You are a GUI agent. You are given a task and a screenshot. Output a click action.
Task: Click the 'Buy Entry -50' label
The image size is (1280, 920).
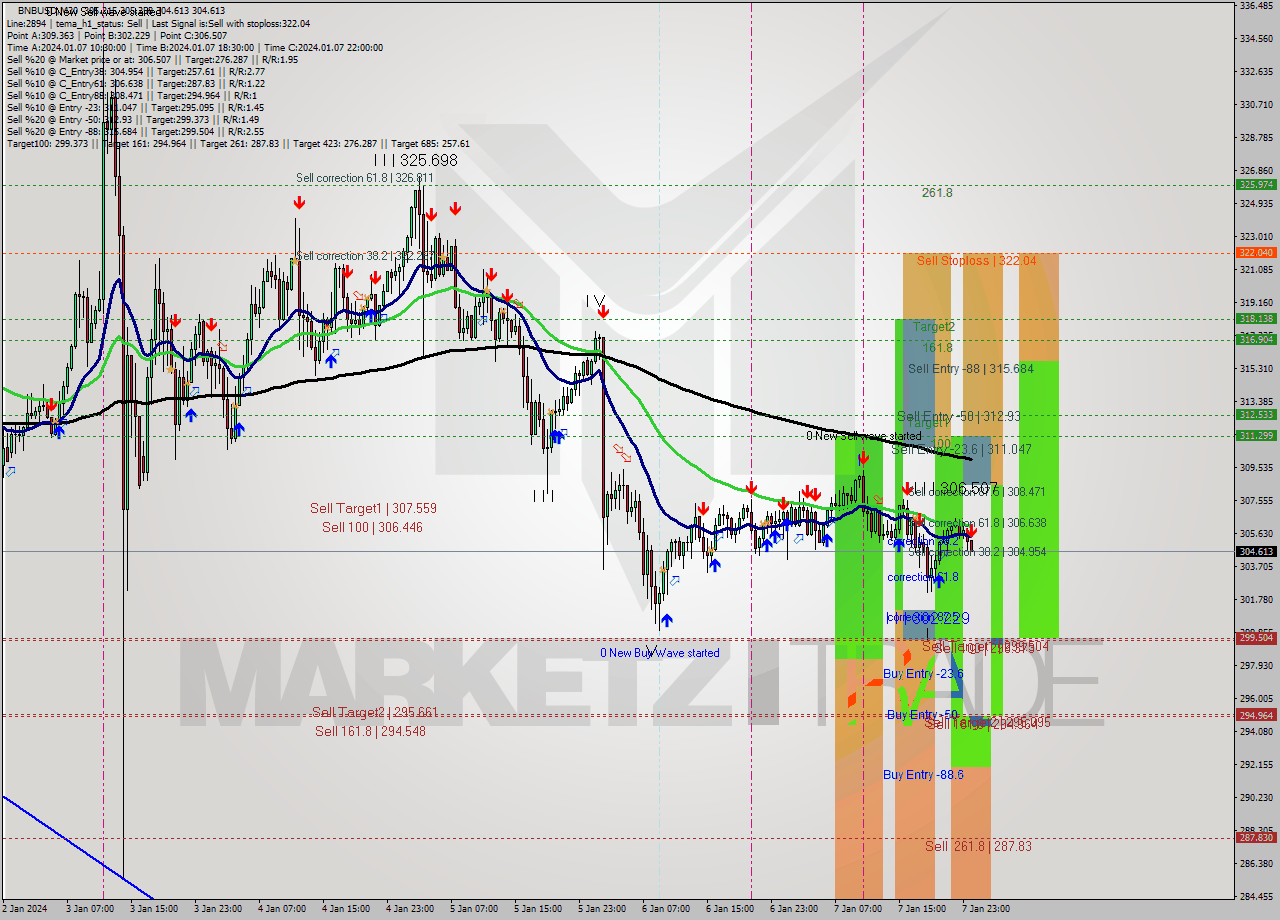tap(922, 715)
